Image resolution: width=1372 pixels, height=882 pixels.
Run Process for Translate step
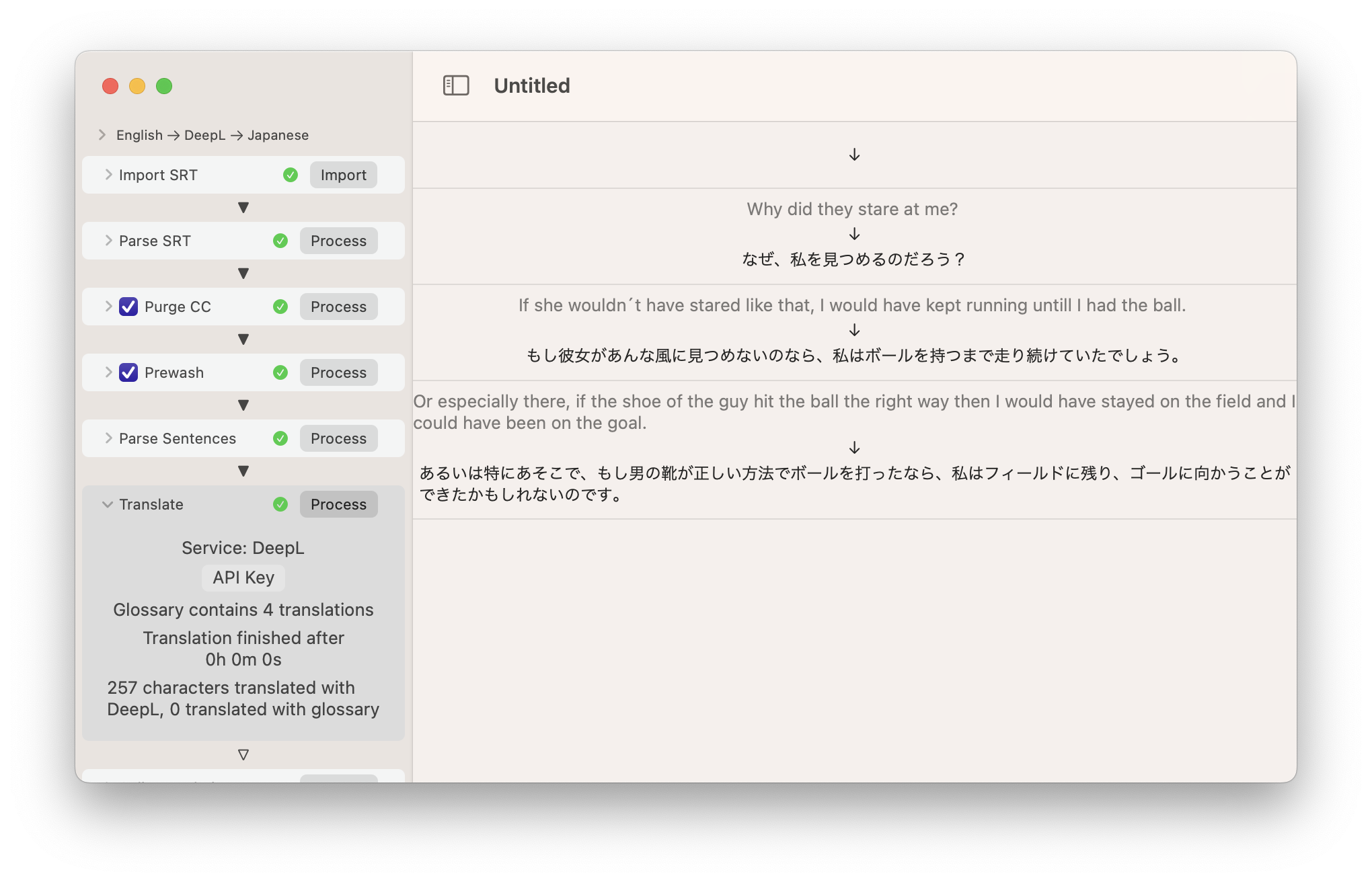[x=338, y=504]
